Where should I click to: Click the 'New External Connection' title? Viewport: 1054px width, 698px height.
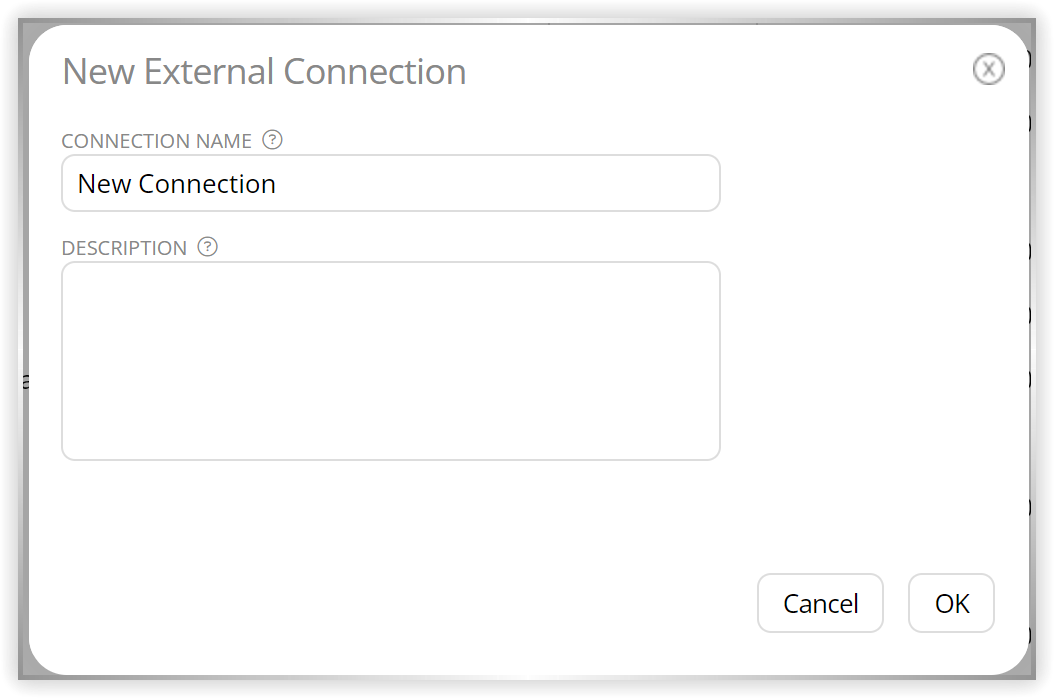[264, 71]
